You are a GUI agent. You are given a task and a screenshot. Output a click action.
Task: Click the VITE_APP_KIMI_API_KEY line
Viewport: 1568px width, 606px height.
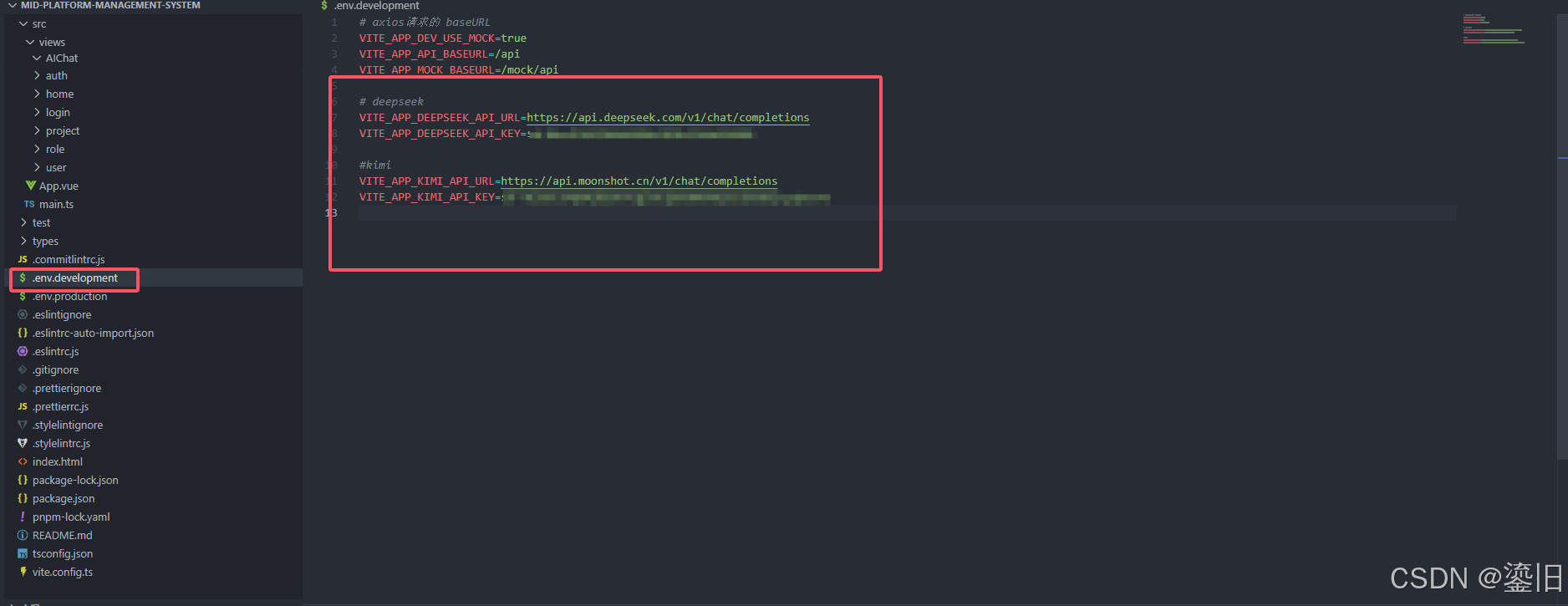pyautogui.click(x=595, y=197)
